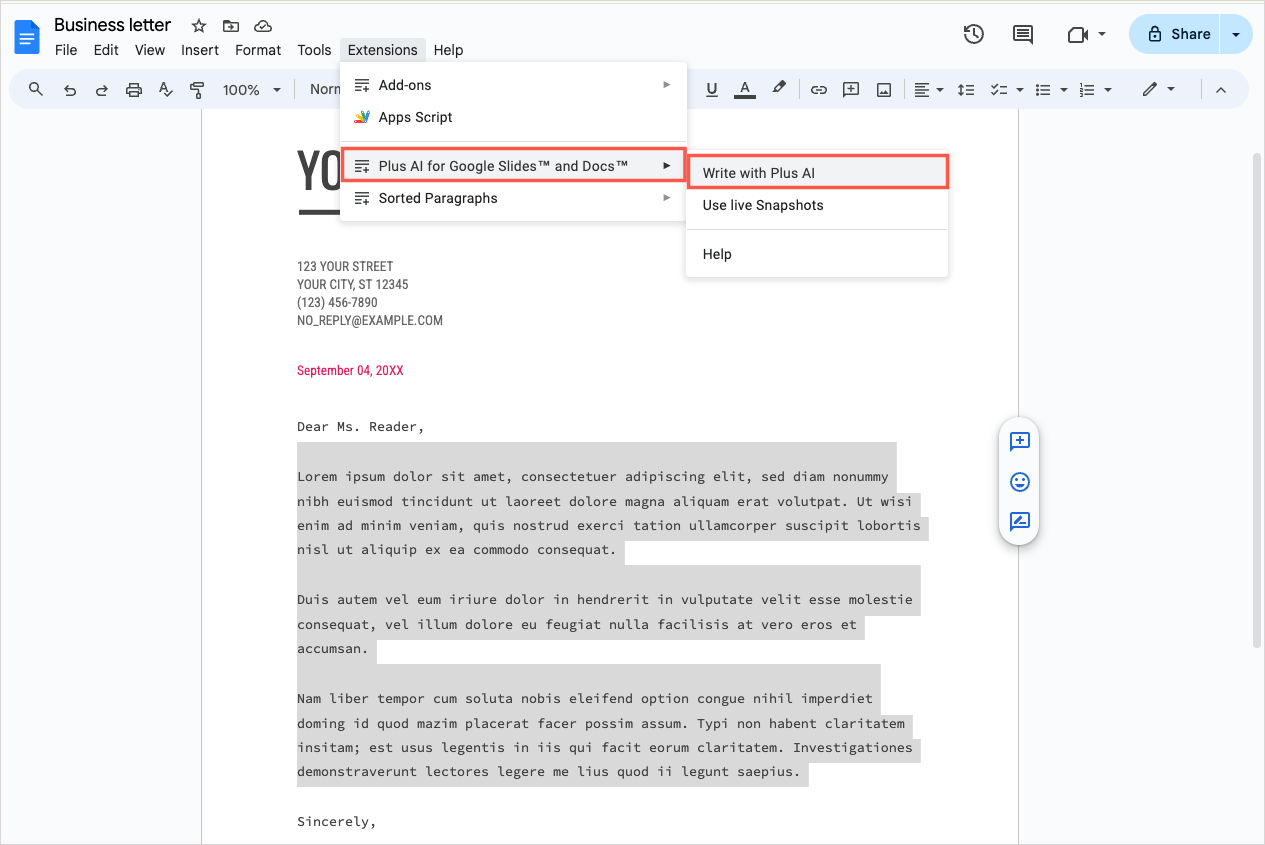The width and height of the screenshot is (1265, 845).
Task: Add a comment from the toolbar
Action: pos(851,90)
